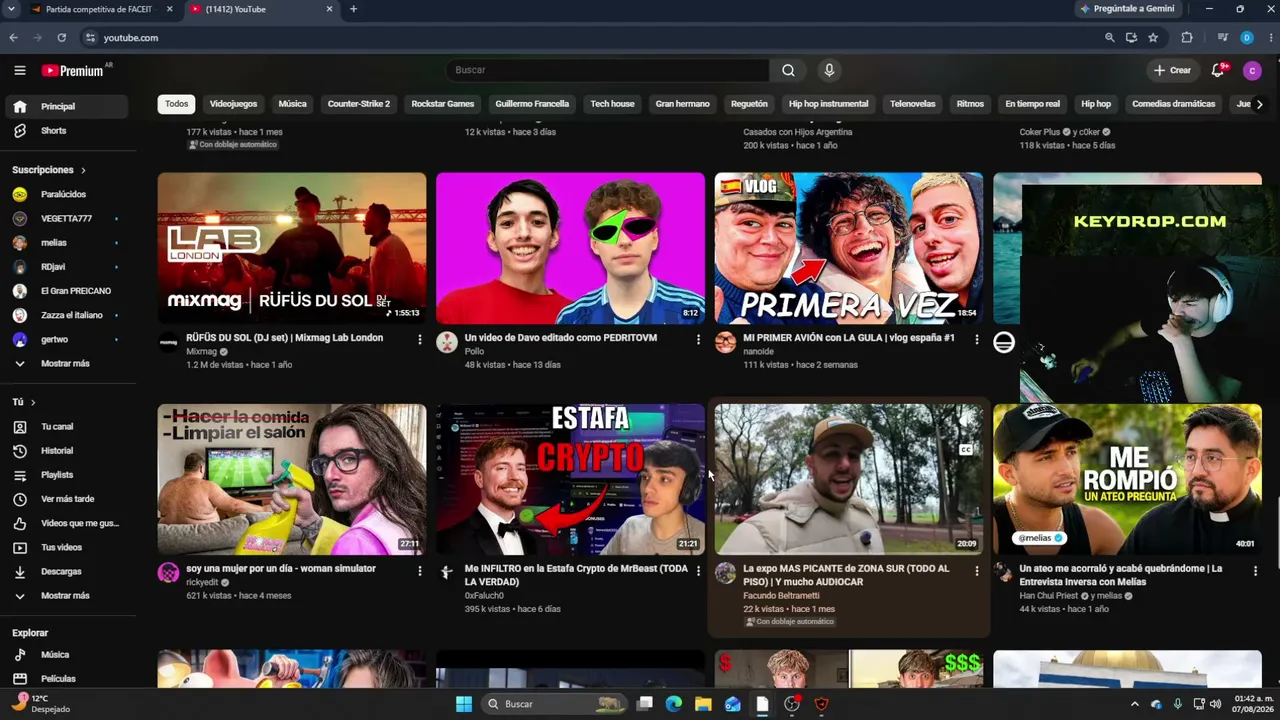This screenshot has height=720, width=1280.
Task: Reload the page with the browser refresh icon
Action: 62,38
